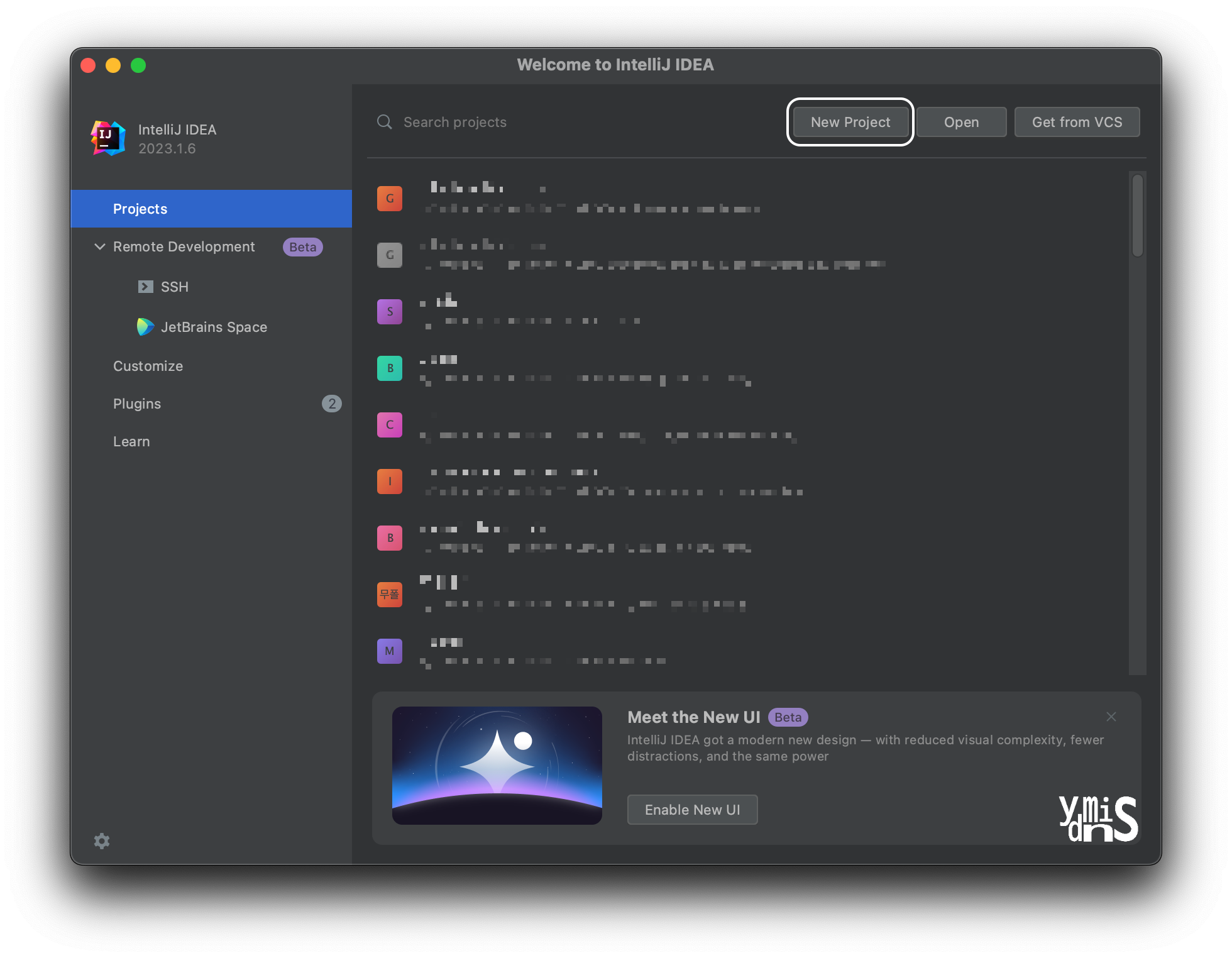The image size is (1232, 958).
Task: Click the New Project button
Action: pyautogui.click(x=850, y=122)
